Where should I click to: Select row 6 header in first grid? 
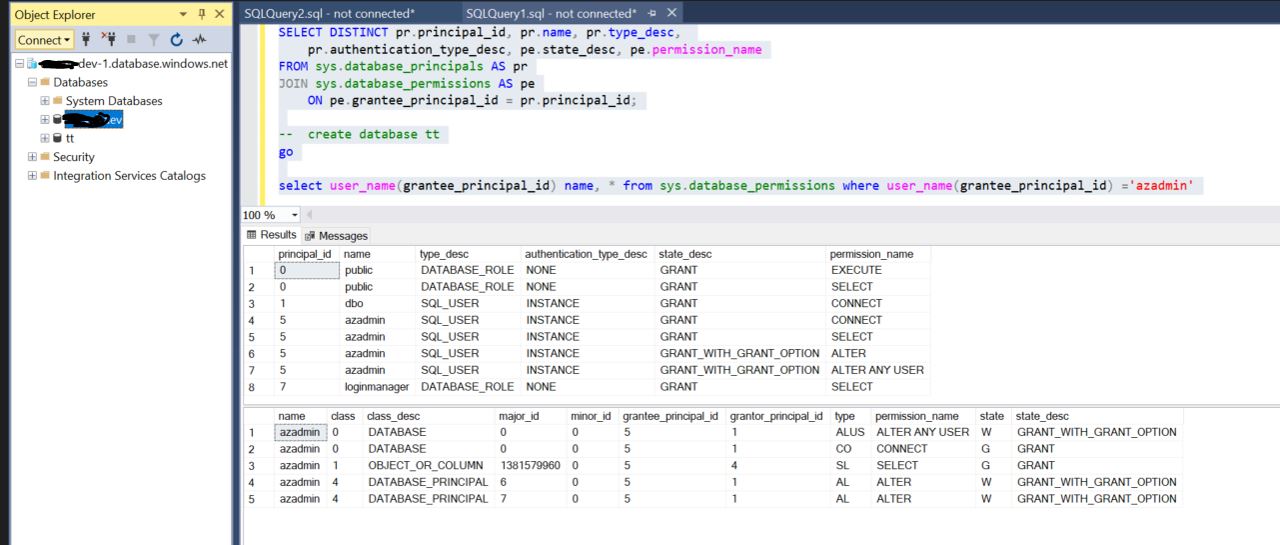pos(259,353)
